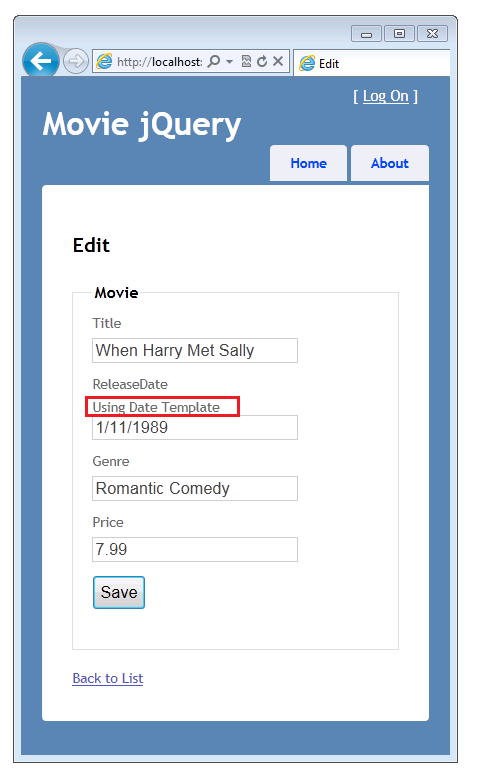Click the Genre label

[111, 462]
